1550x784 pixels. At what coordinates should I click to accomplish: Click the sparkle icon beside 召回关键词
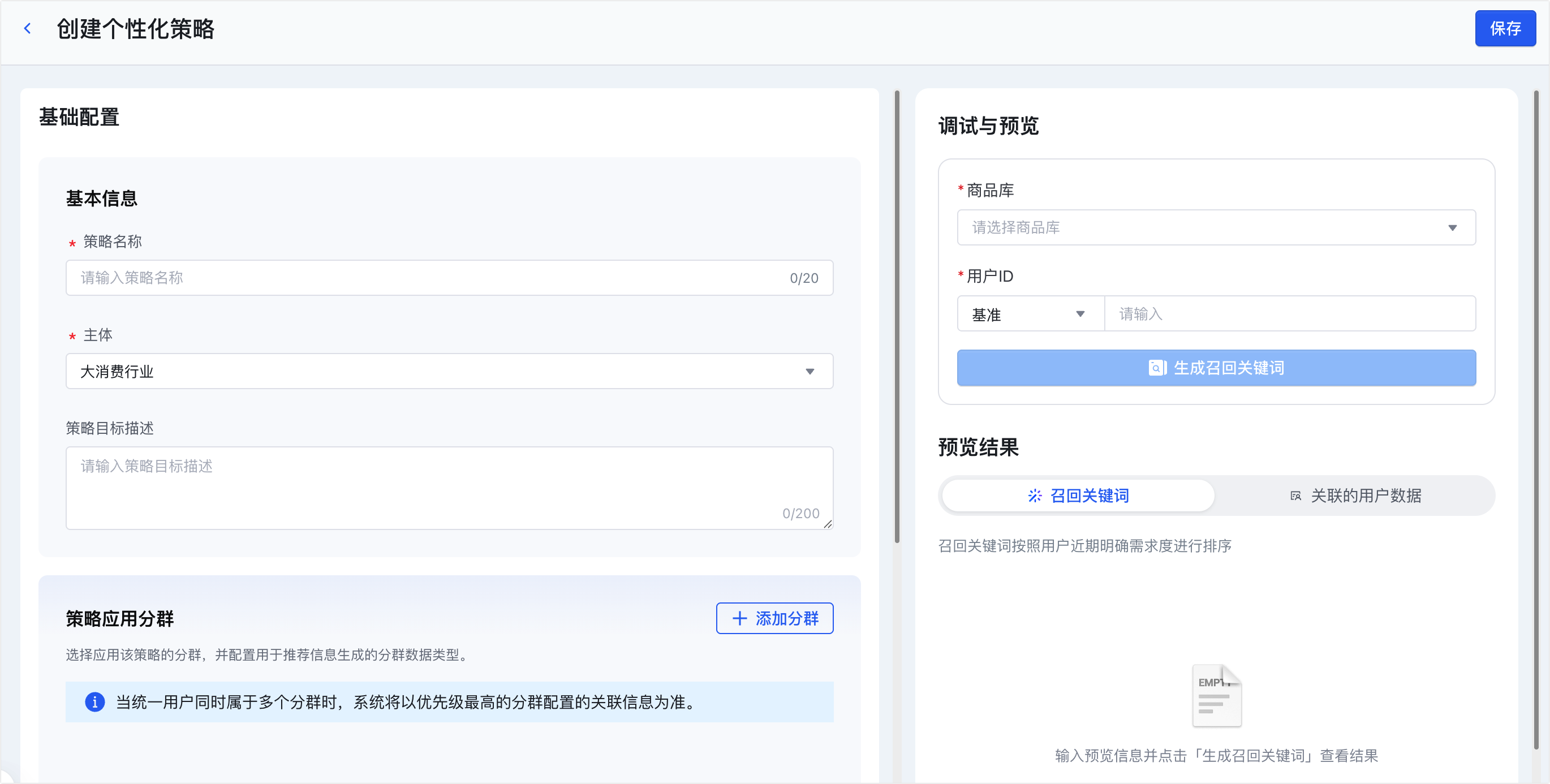1034,495
